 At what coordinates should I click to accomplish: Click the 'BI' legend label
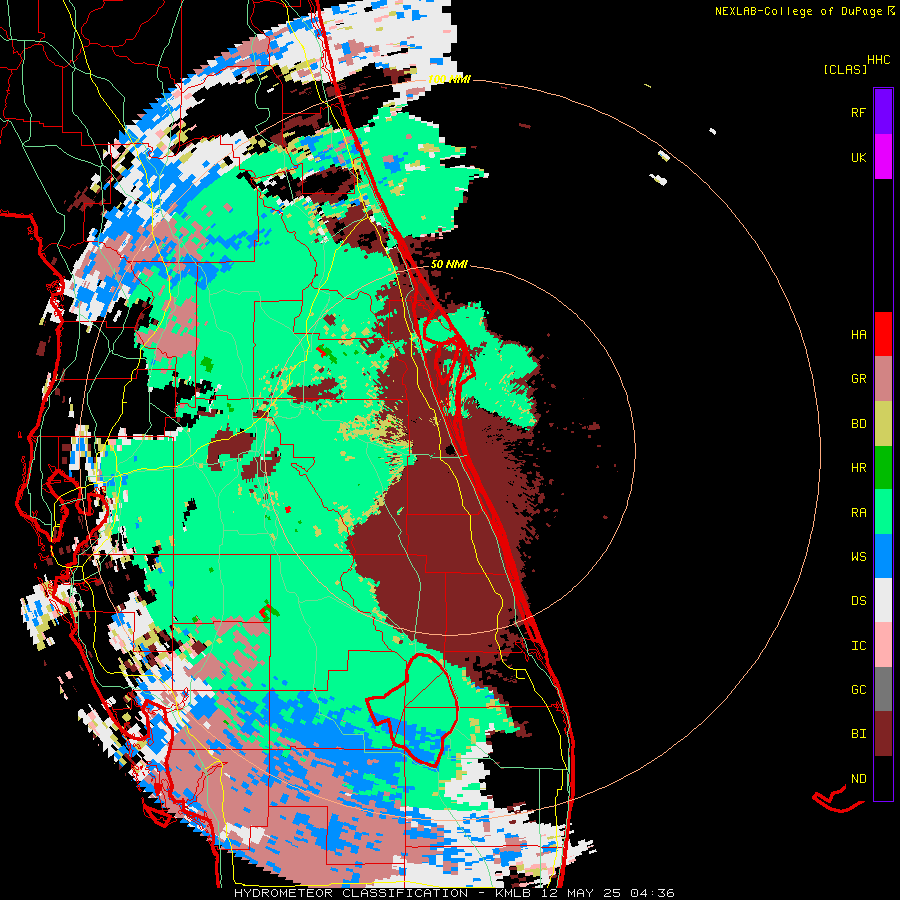pyautogui.click(x=858, y=734)
